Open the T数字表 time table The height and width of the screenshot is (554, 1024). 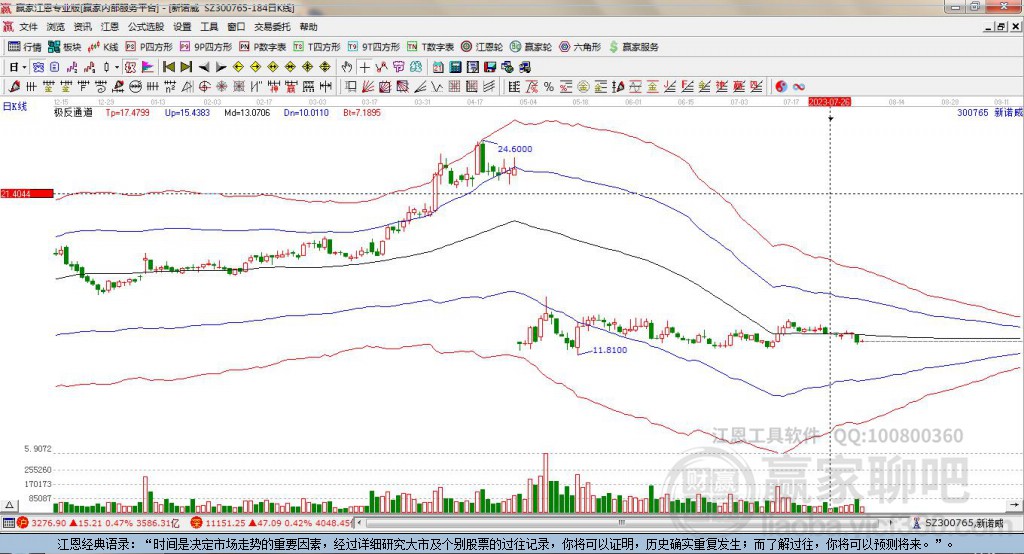(430, 47)
